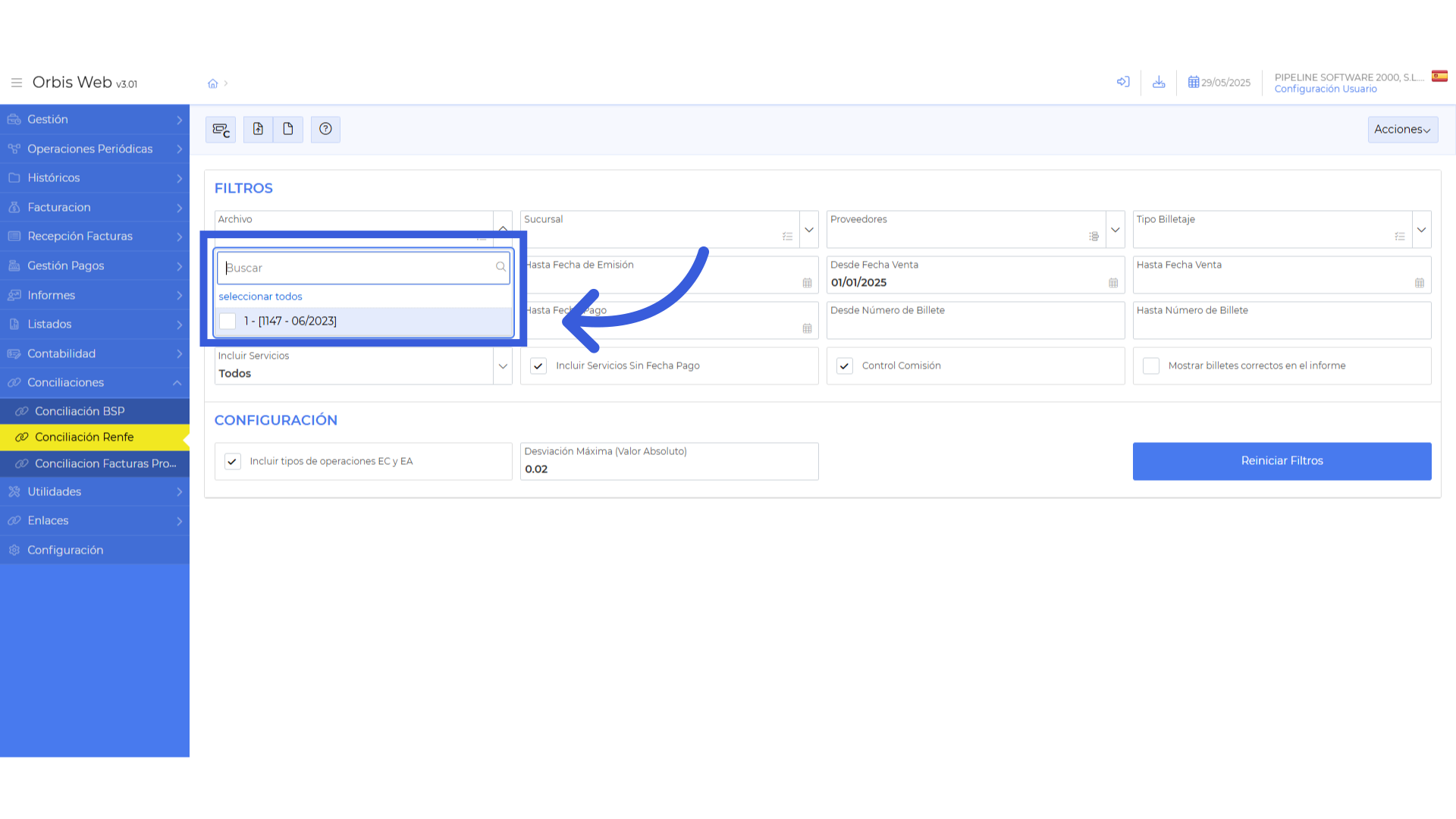
Task: Click the download icon in header
Action: pyautogui.click(x=1159, y=82)
